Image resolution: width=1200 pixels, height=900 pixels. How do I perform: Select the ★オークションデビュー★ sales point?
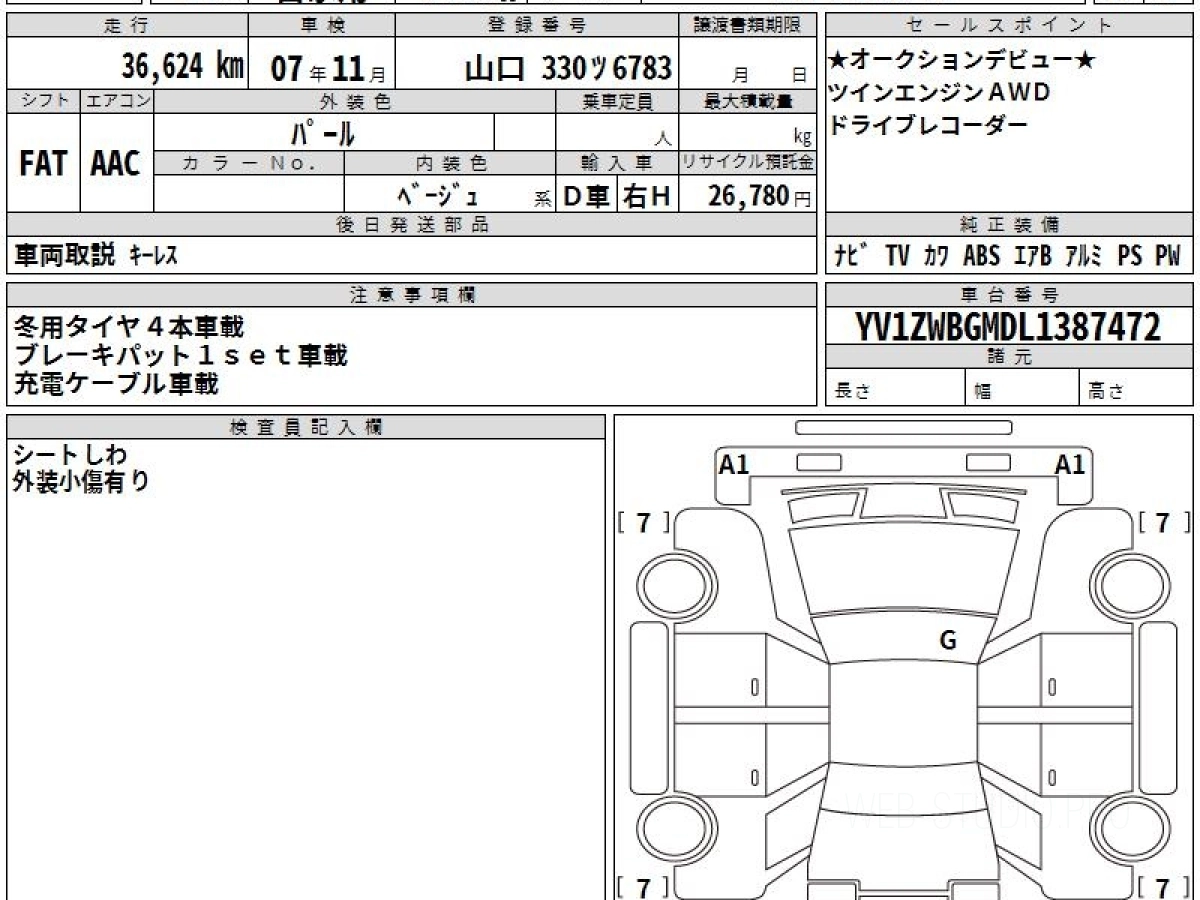962,61
